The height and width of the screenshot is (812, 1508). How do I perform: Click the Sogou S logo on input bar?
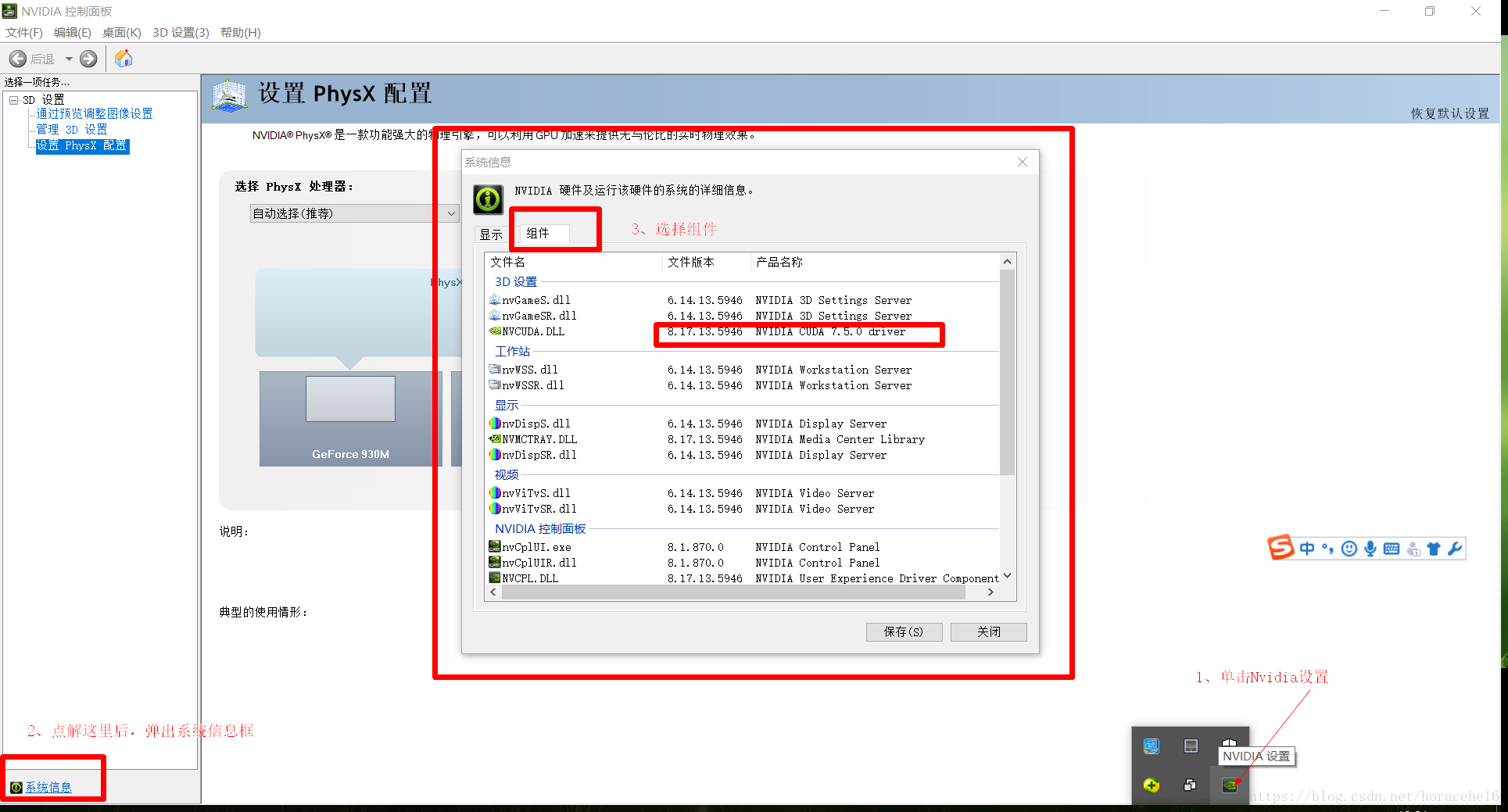click(1281, 548)
